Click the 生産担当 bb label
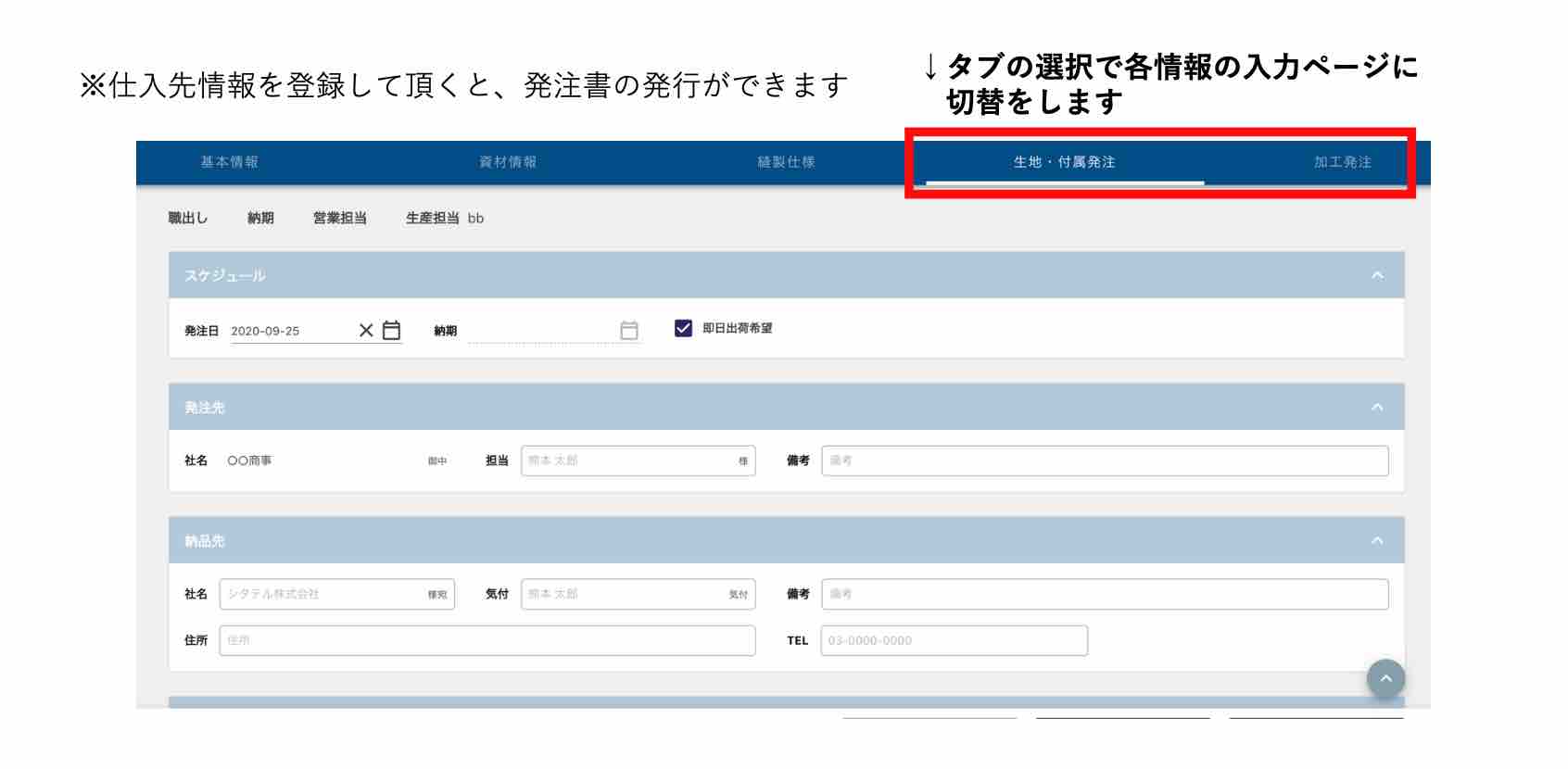The image size is (1568, 769). point(445,219)
